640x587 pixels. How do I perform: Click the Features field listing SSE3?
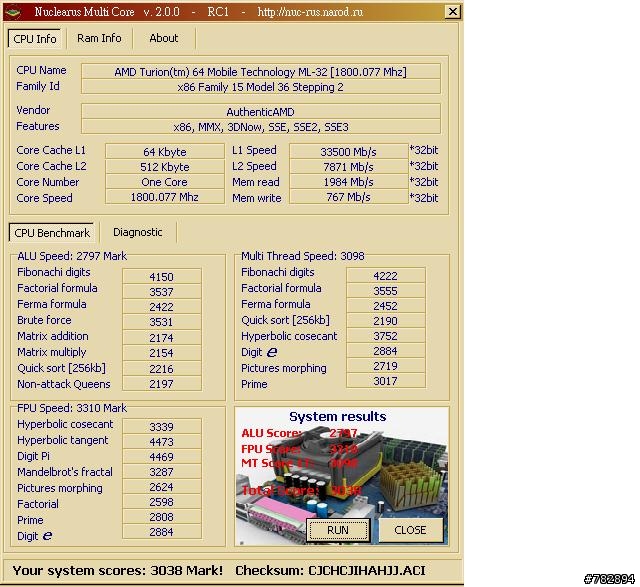tap(260, 127)
